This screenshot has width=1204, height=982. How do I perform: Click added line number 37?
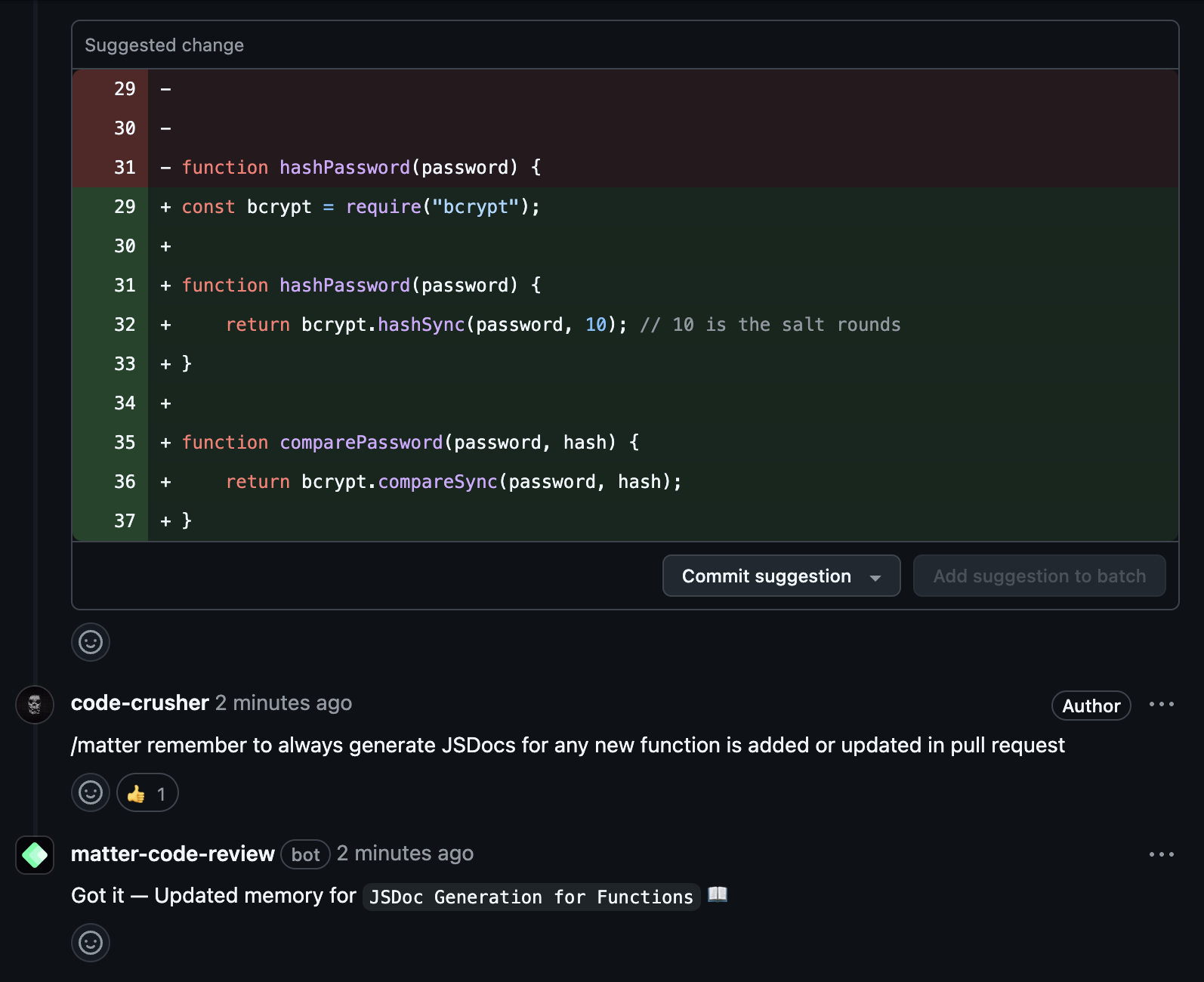pos(125,521)
